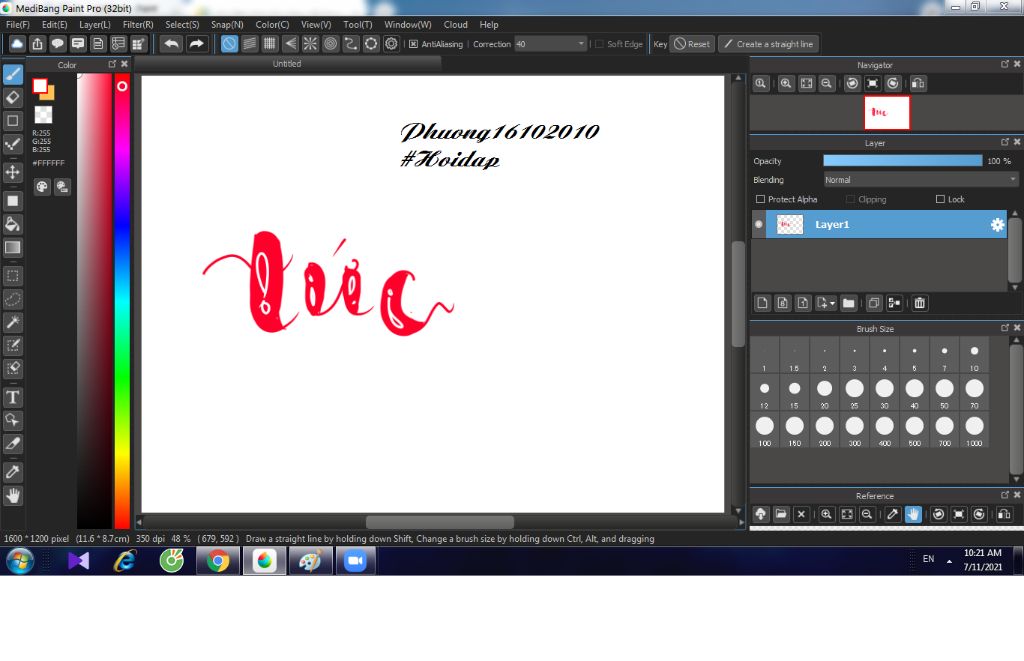1024x661 pixels.
Task: Select the rectangular Select tool
Action: pos(12,276)
